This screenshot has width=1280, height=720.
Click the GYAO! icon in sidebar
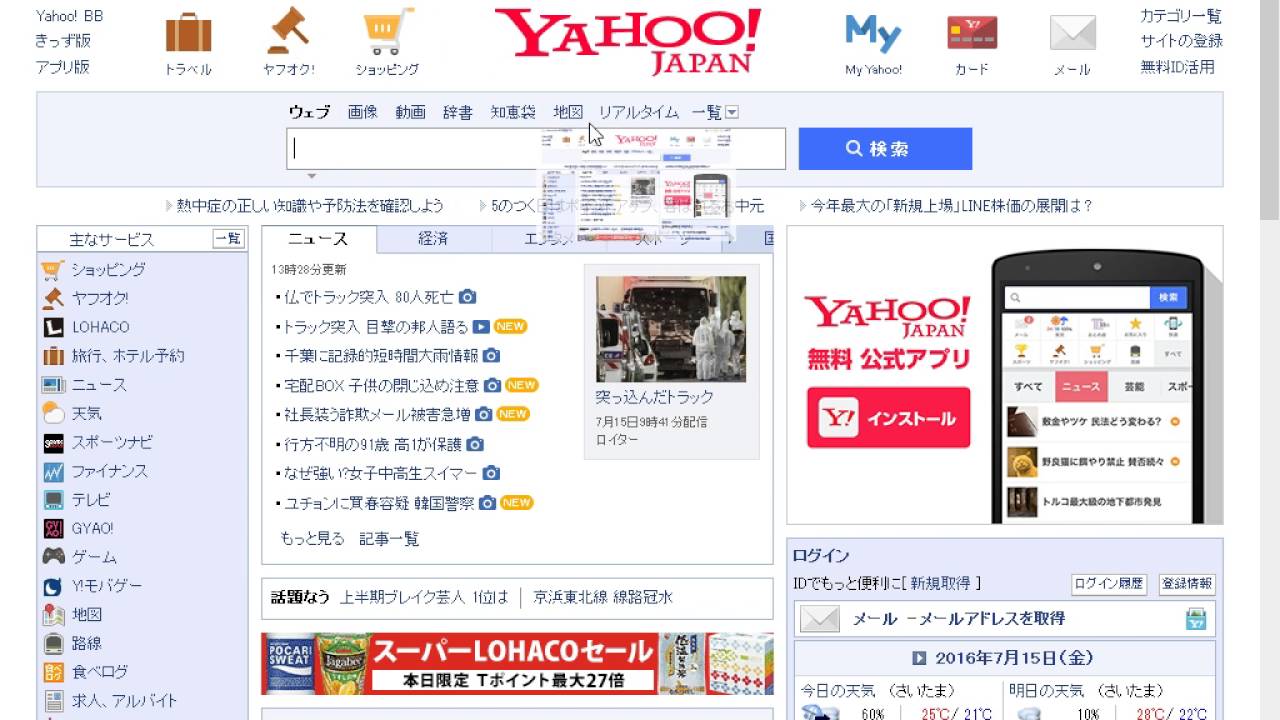click(53, 528)
